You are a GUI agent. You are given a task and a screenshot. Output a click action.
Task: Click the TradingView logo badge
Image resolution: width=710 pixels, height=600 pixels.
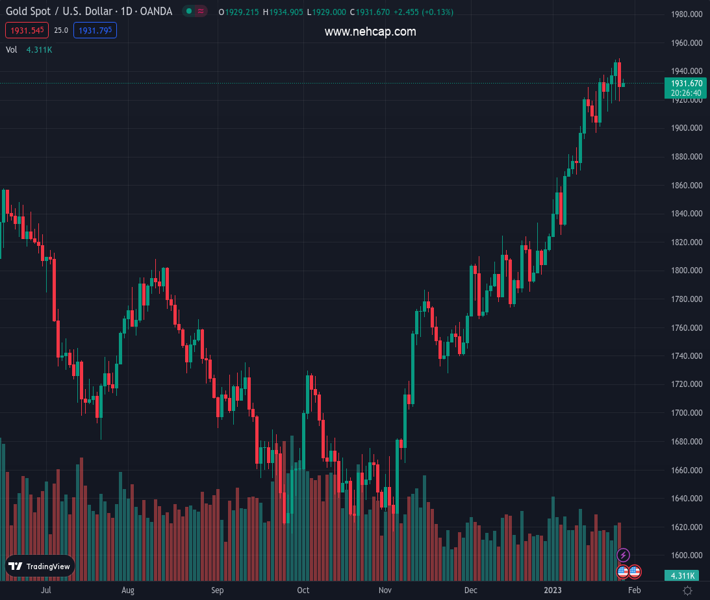[x=40, y=566]
